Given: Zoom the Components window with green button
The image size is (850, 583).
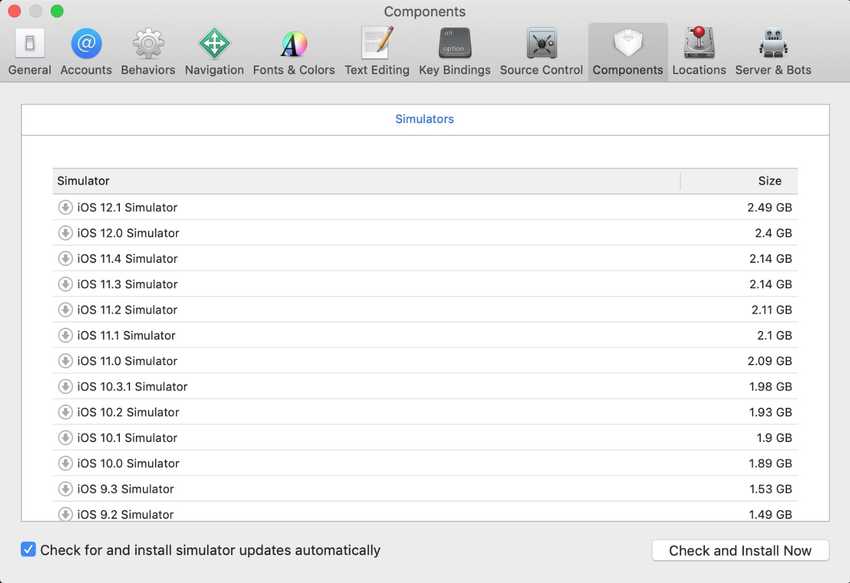Looking at the screenshot, I should tap(57, 11).
